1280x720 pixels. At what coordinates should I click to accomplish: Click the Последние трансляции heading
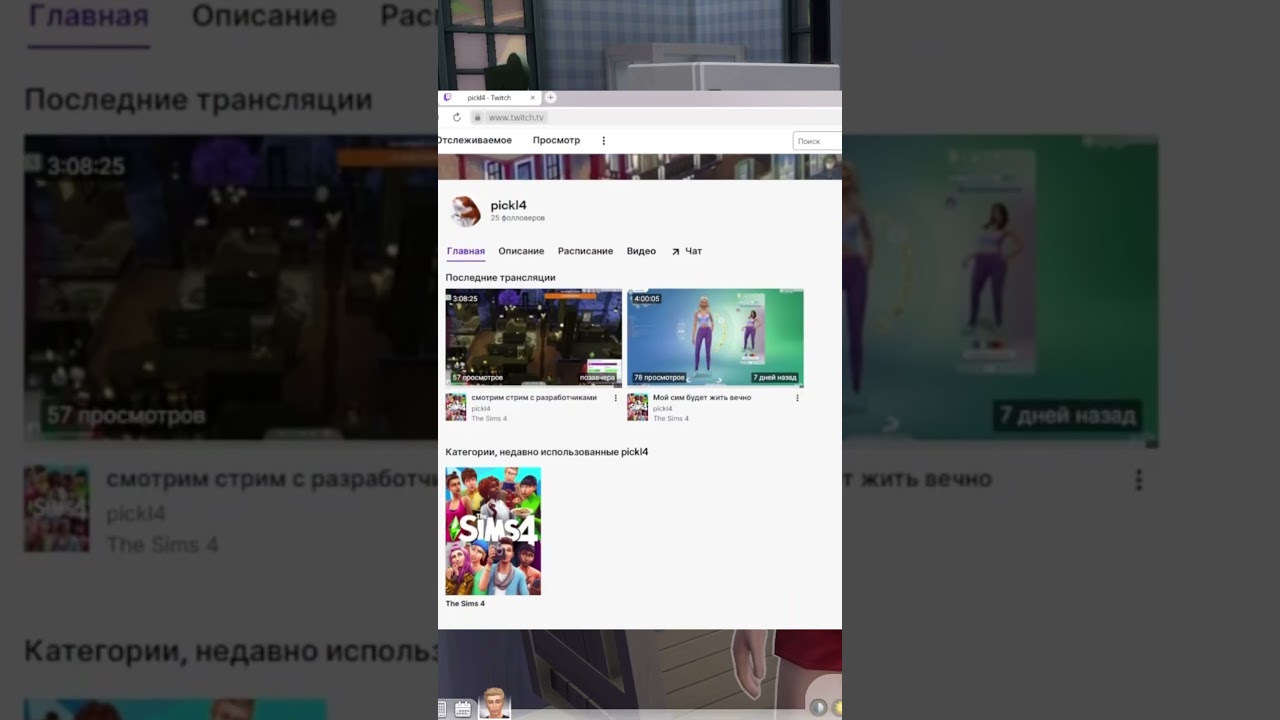500,278
